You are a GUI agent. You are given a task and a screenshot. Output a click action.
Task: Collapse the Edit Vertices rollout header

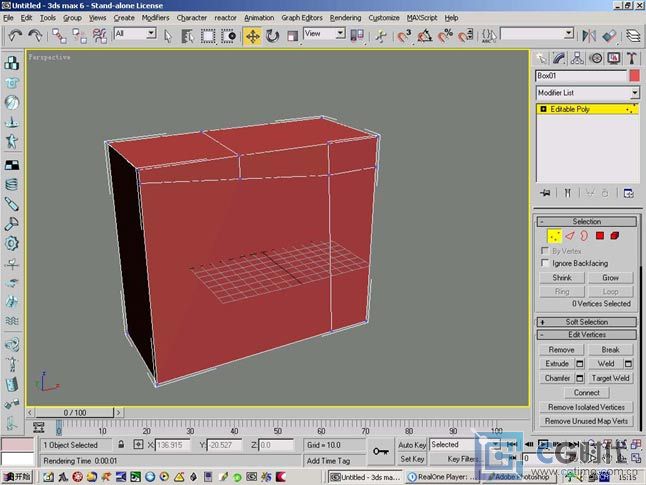click(587, 335)
